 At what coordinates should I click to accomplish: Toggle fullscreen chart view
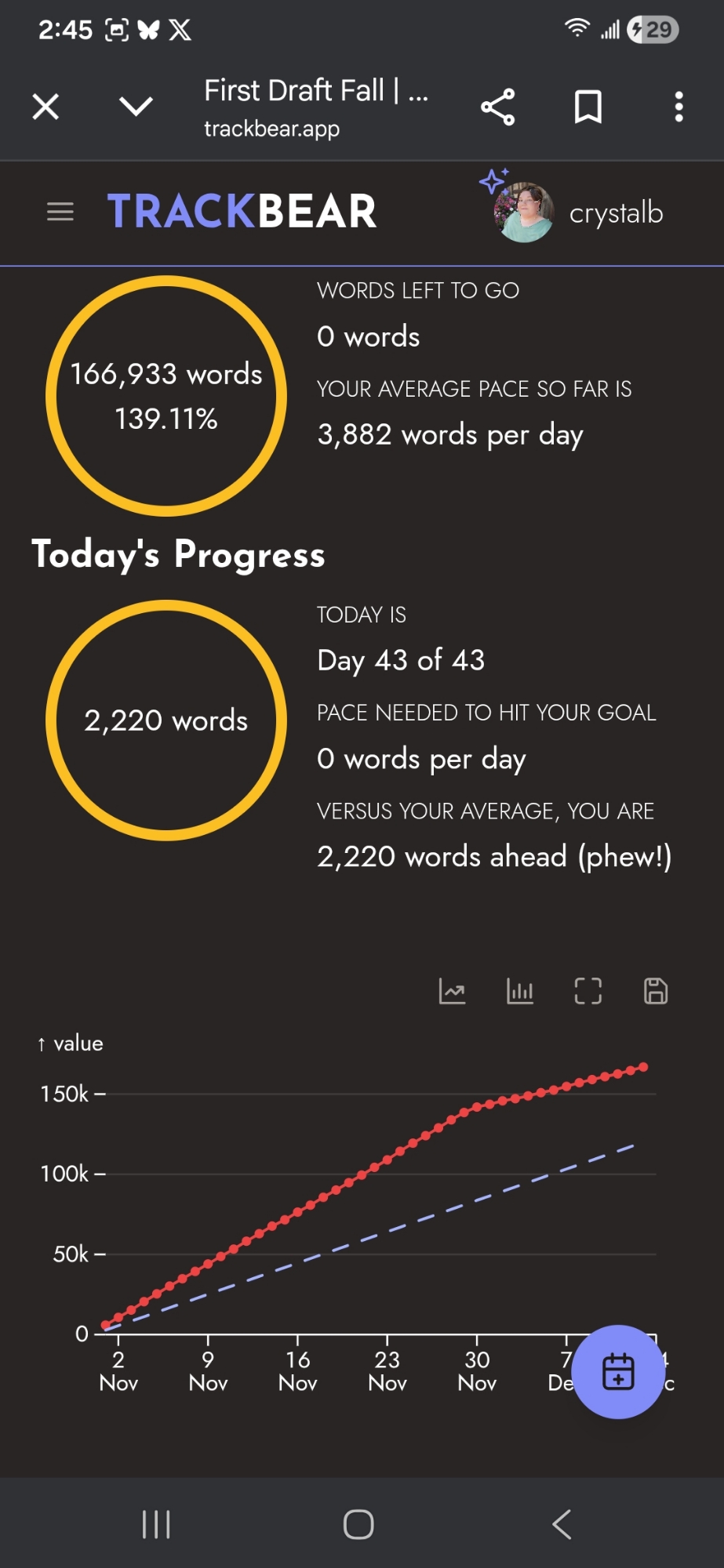(588, 991)
